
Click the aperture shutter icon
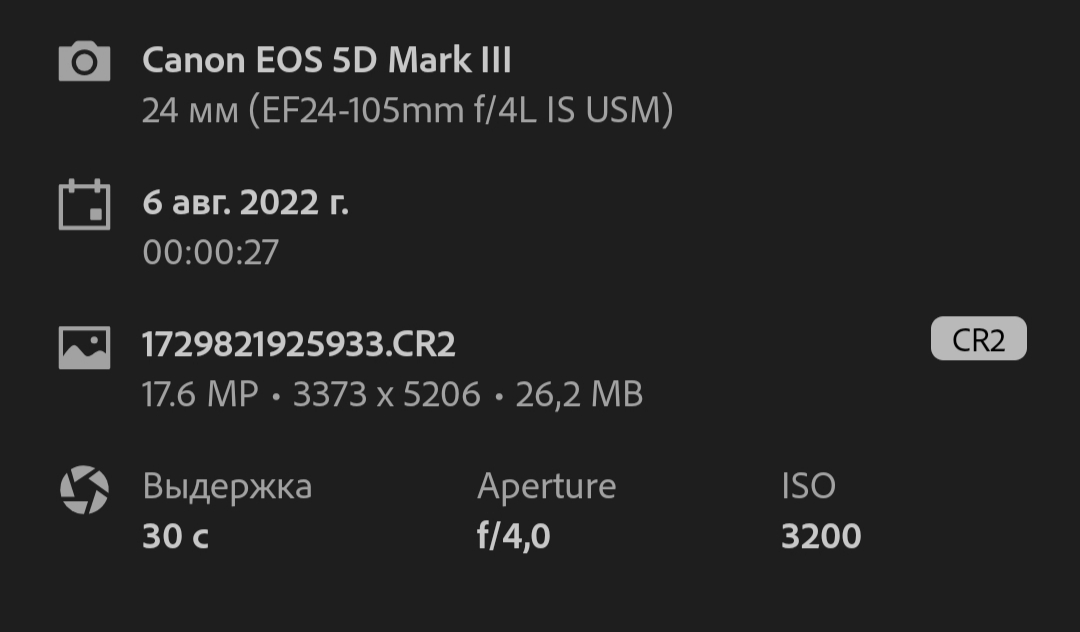tap(84, 490)
